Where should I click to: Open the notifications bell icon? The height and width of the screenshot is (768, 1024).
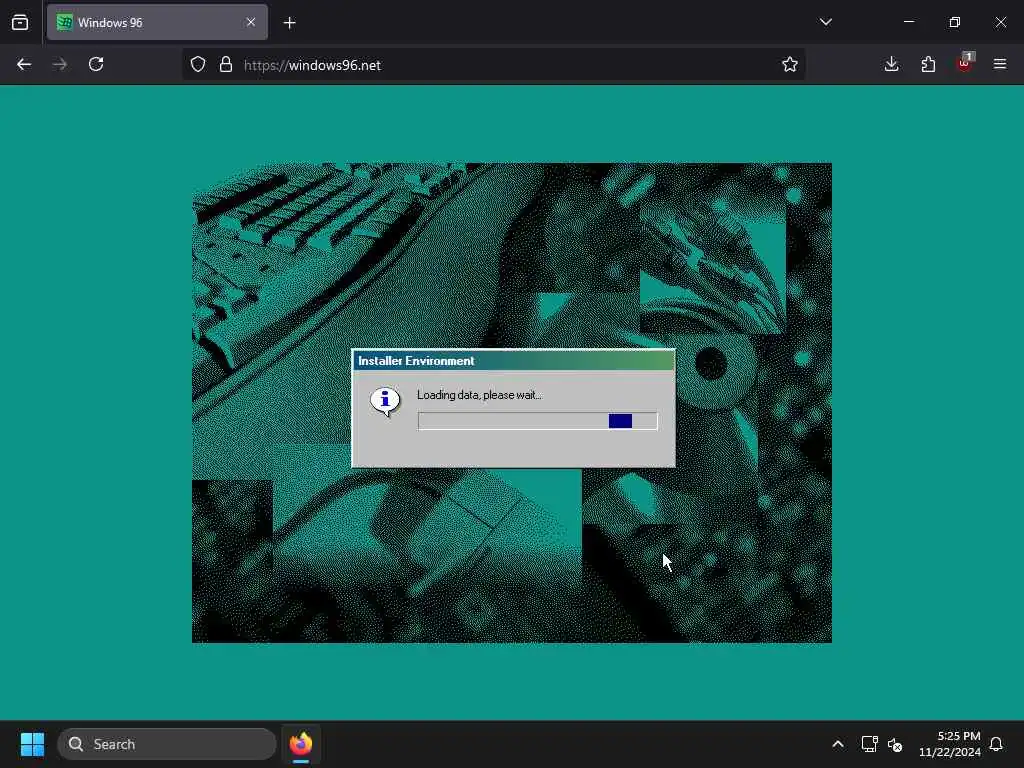point(997,744)
